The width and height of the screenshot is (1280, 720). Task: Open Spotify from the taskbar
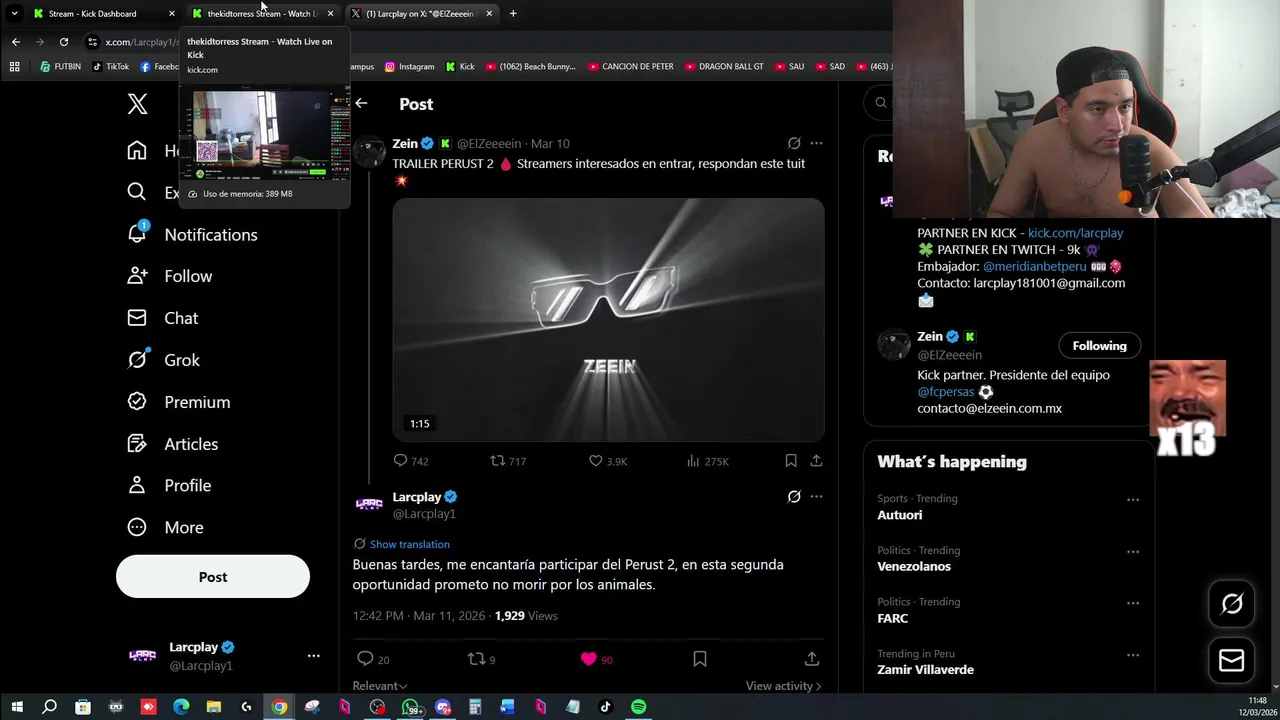[x=638, y=707]
